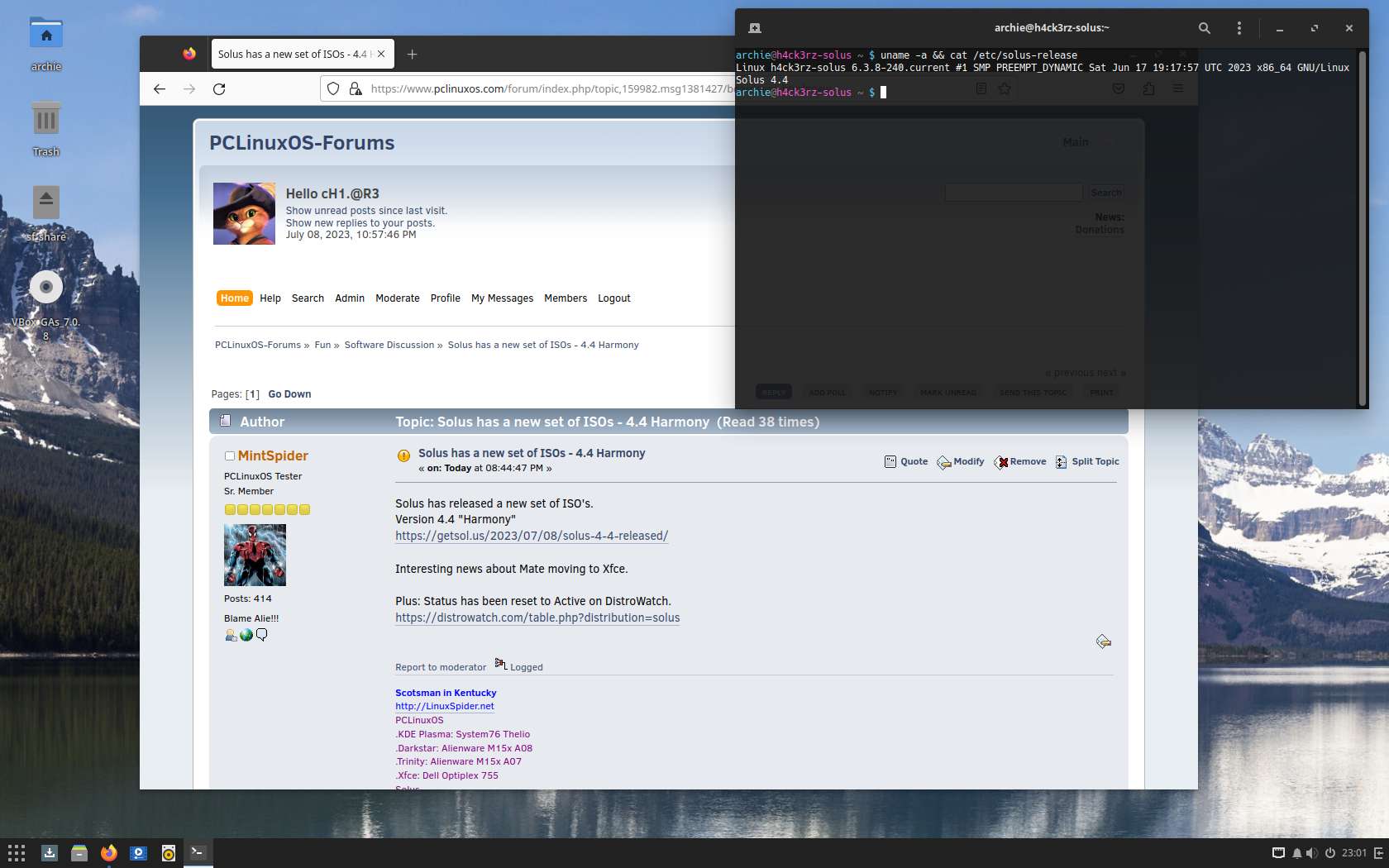Open the Budgie applications menu grid

pos(17,853)
